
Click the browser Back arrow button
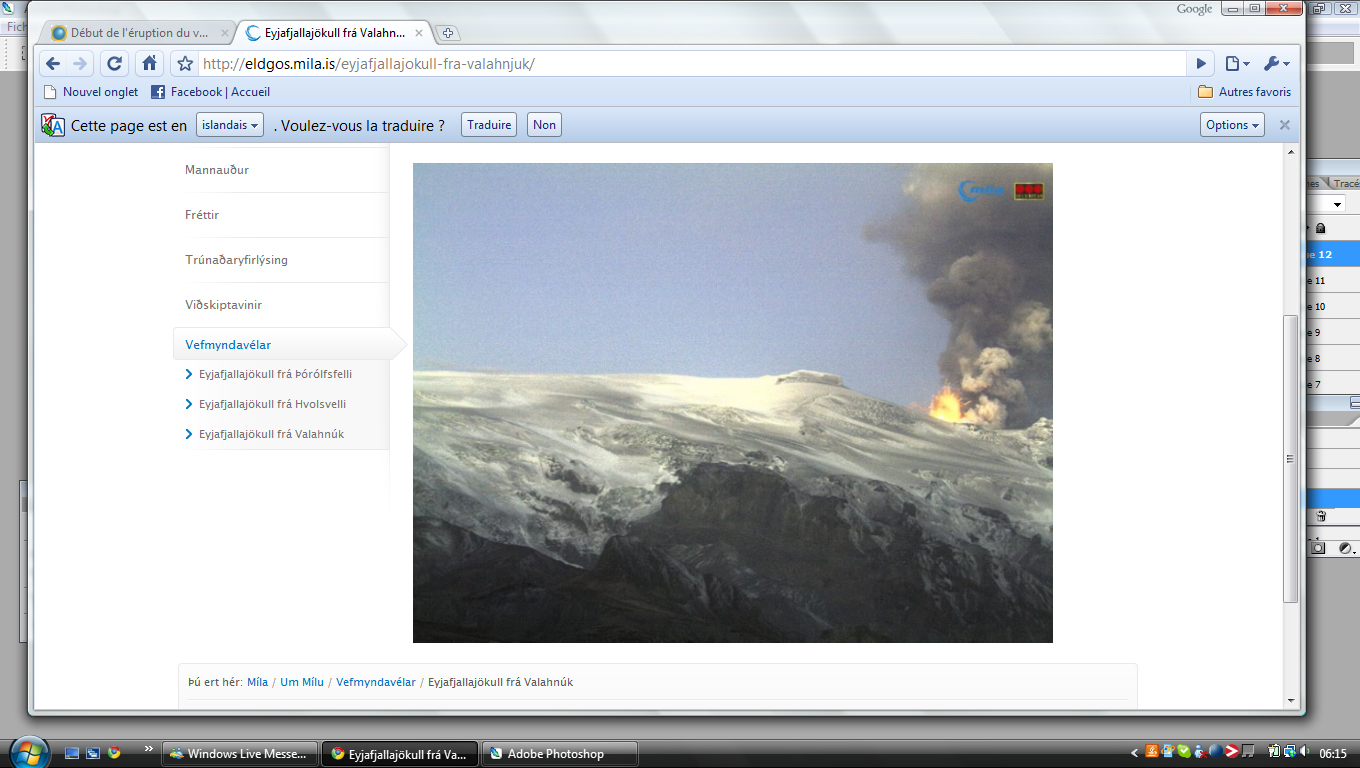point(53,63)
